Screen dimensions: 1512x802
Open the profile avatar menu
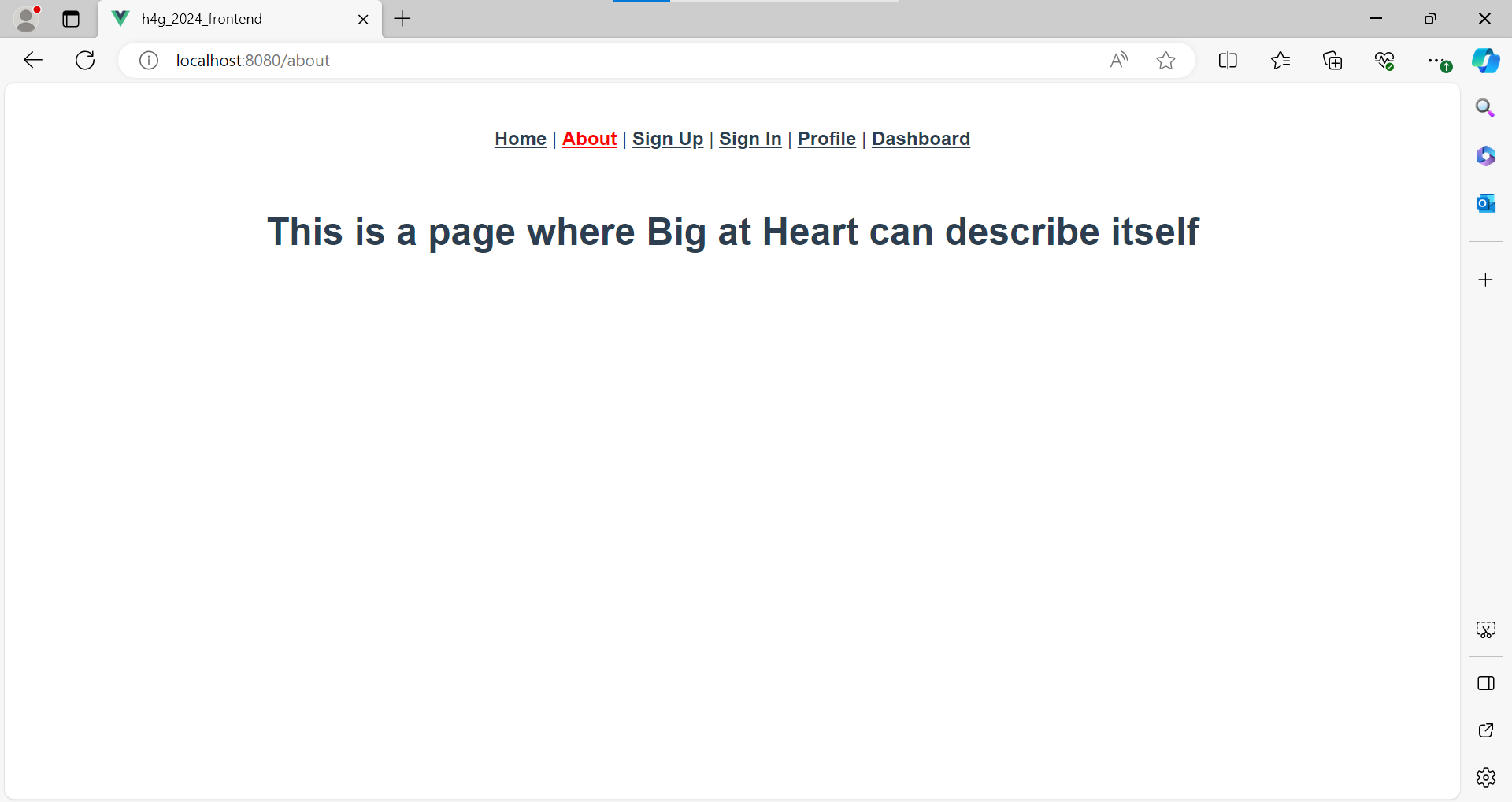[x=28, y=18]
